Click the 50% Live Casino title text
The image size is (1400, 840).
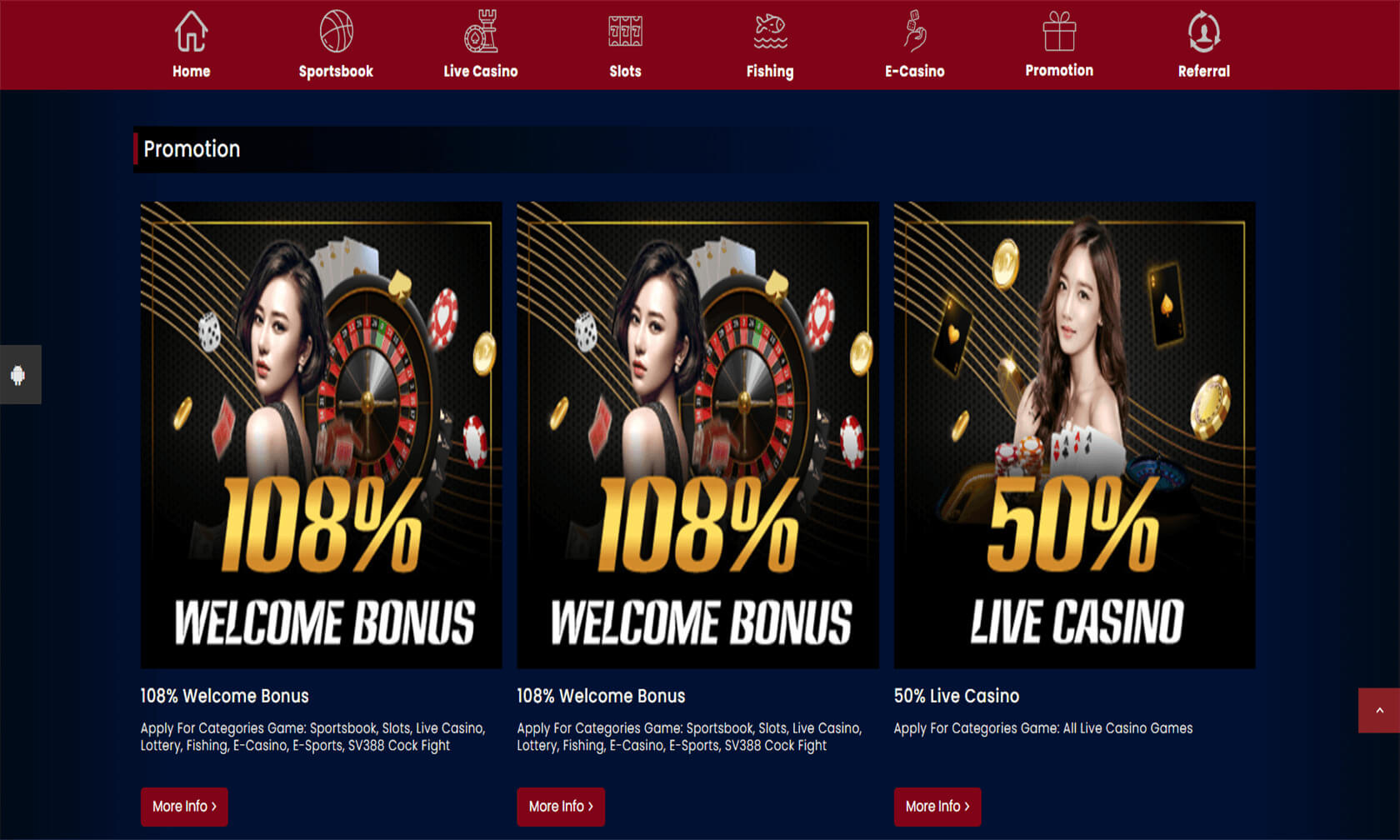957,696
